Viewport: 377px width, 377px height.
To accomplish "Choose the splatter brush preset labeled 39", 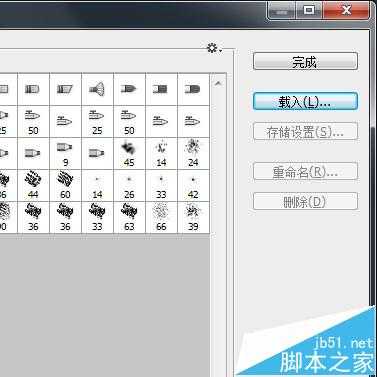I will point(193,217).
